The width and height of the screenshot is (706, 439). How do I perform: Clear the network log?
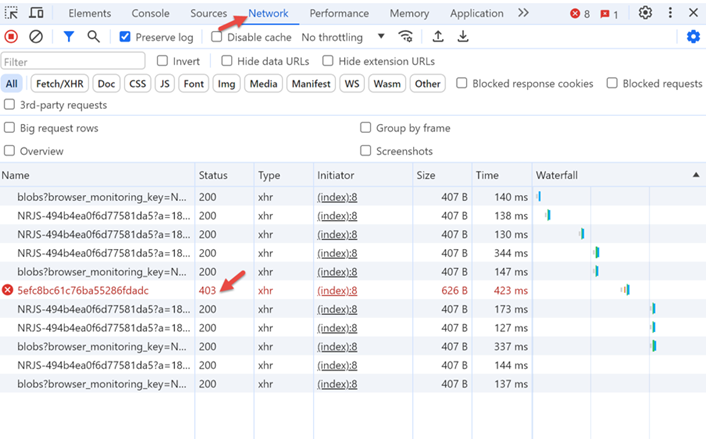[x=36, y=37]
